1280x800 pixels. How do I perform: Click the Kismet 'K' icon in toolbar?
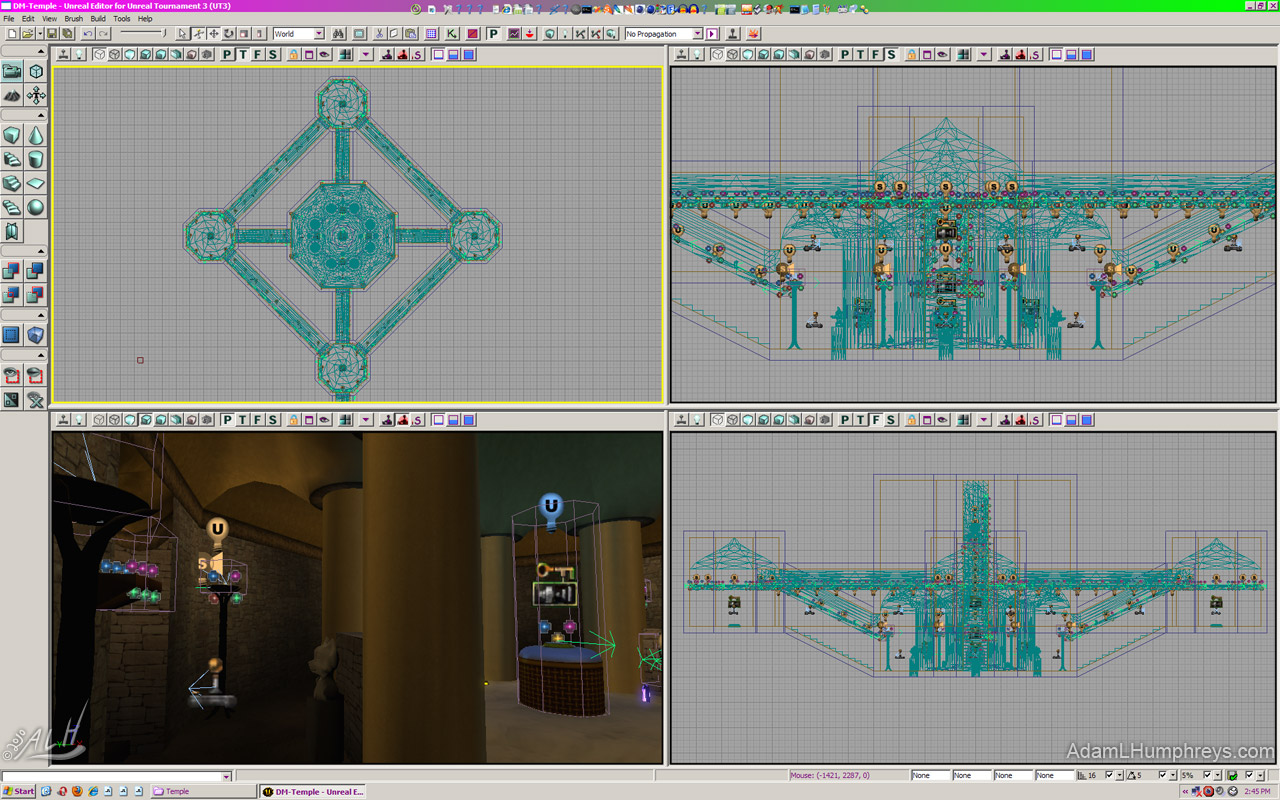[452, 34]
